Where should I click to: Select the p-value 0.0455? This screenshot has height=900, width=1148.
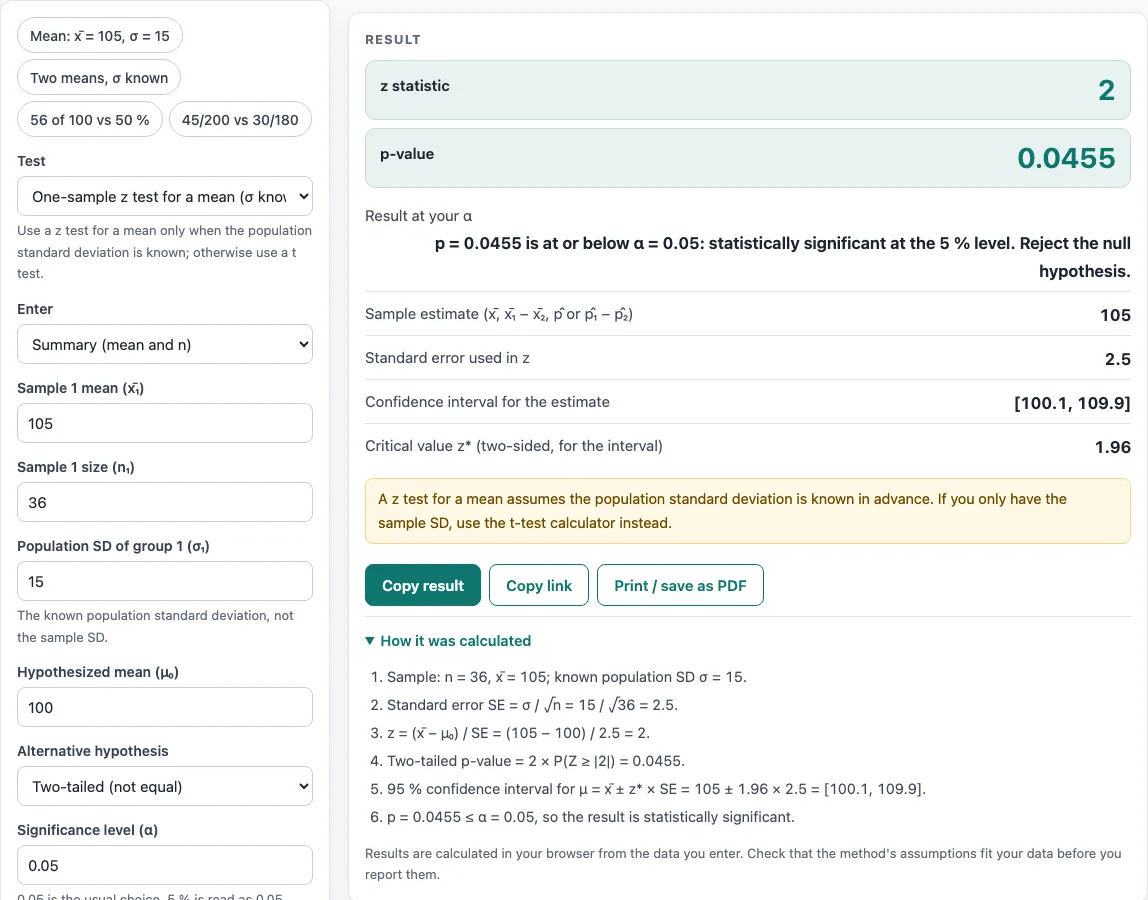click(1066, 158)
